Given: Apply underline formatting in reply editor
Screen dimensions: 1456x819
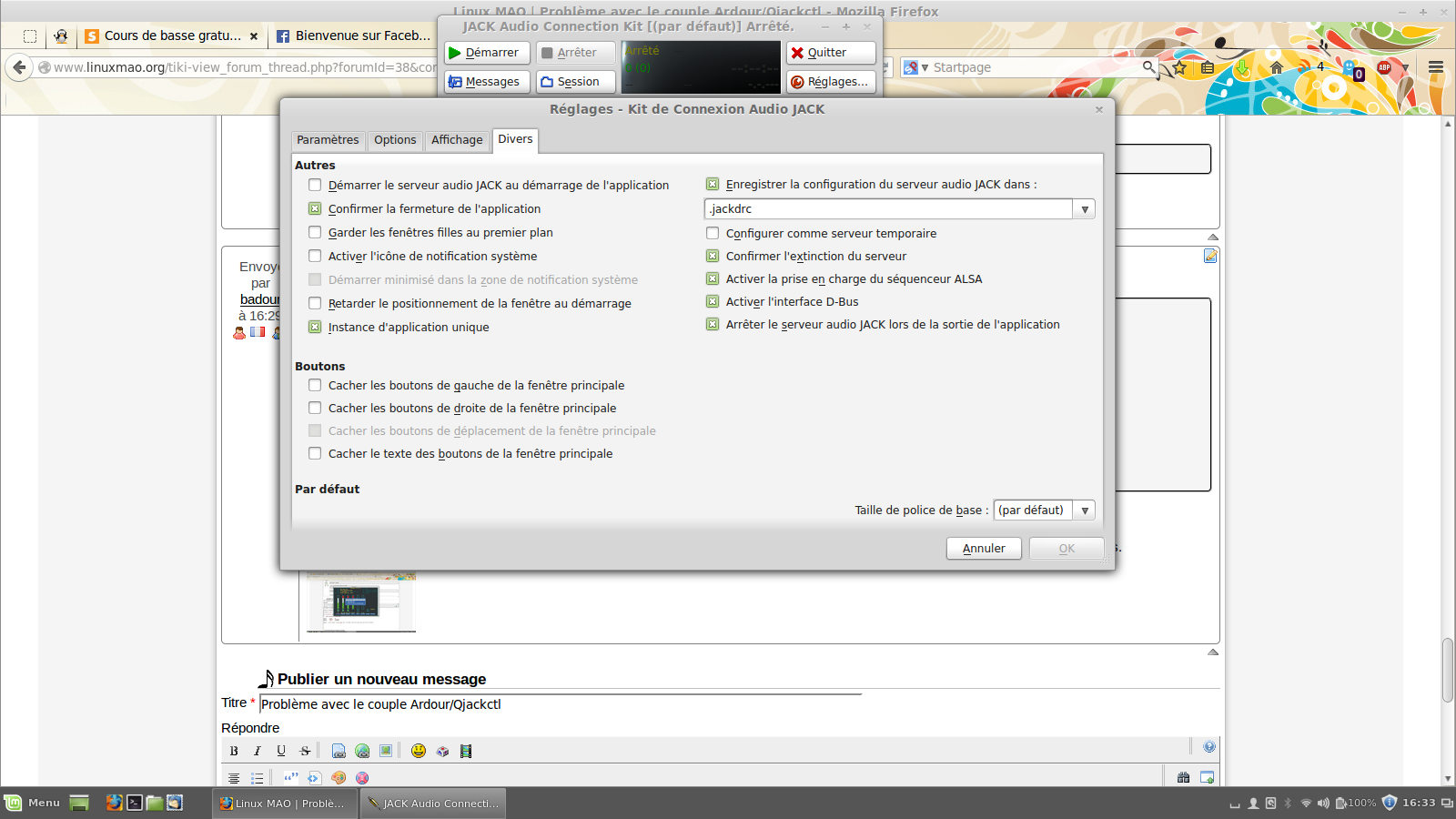Looking at the screenshot, I should point(281,751).
